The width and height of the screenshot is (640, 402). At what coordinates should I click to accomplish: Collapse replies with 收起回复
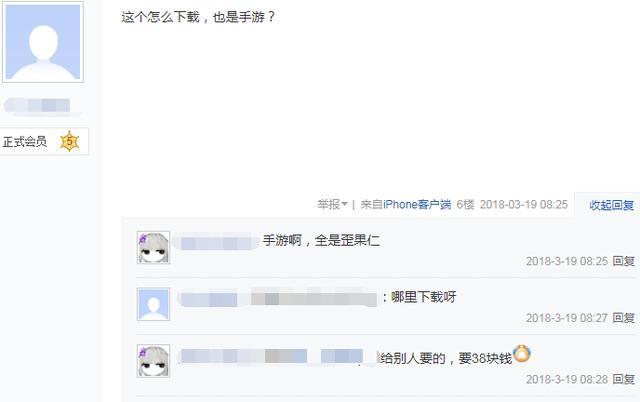tap(611, 205)
